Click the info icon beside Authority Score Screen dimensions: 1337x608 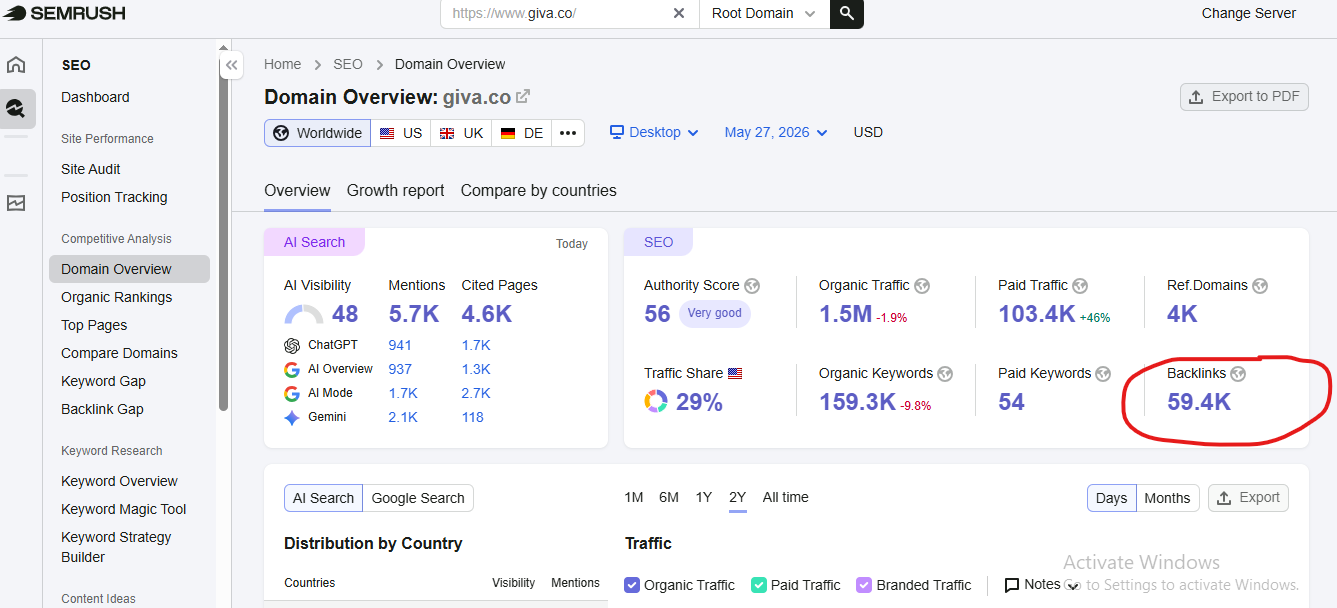click(x=752, y=286)
